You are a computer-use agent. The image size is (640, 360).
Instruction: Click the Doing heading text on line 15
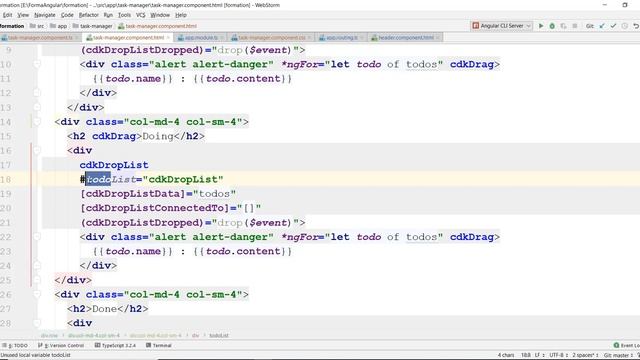[158, 136]
